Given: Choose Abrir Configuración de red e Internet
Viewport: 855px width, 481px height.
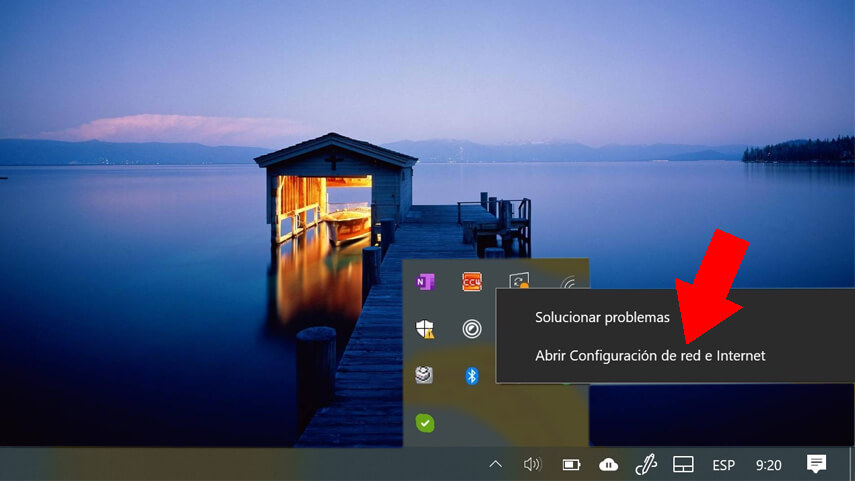Looking at the screenshot, I should (x=650, y=356).
